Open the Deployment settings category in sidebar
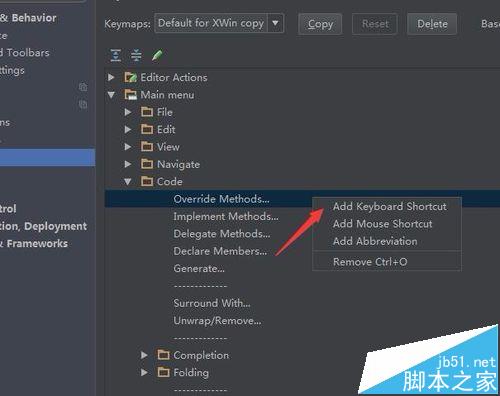Image resolution: width=500 pixels, height=396 pixels. pyautogui.click(x=43, y=226)
